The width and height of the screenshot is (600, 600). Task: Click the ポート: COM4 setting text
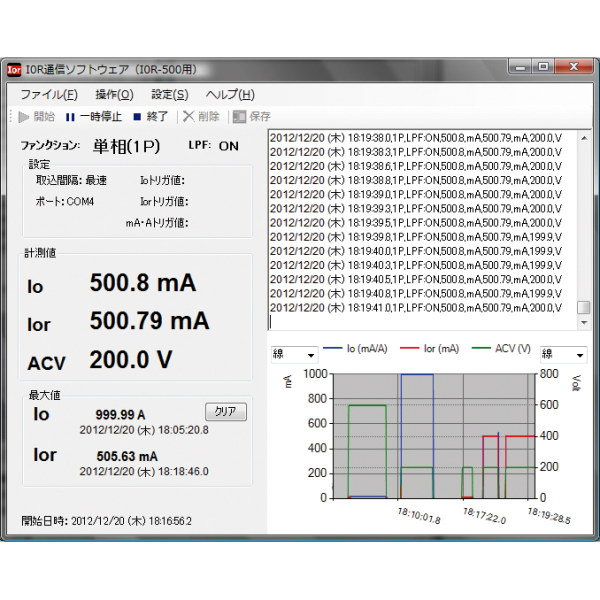(x=65, y=202)
